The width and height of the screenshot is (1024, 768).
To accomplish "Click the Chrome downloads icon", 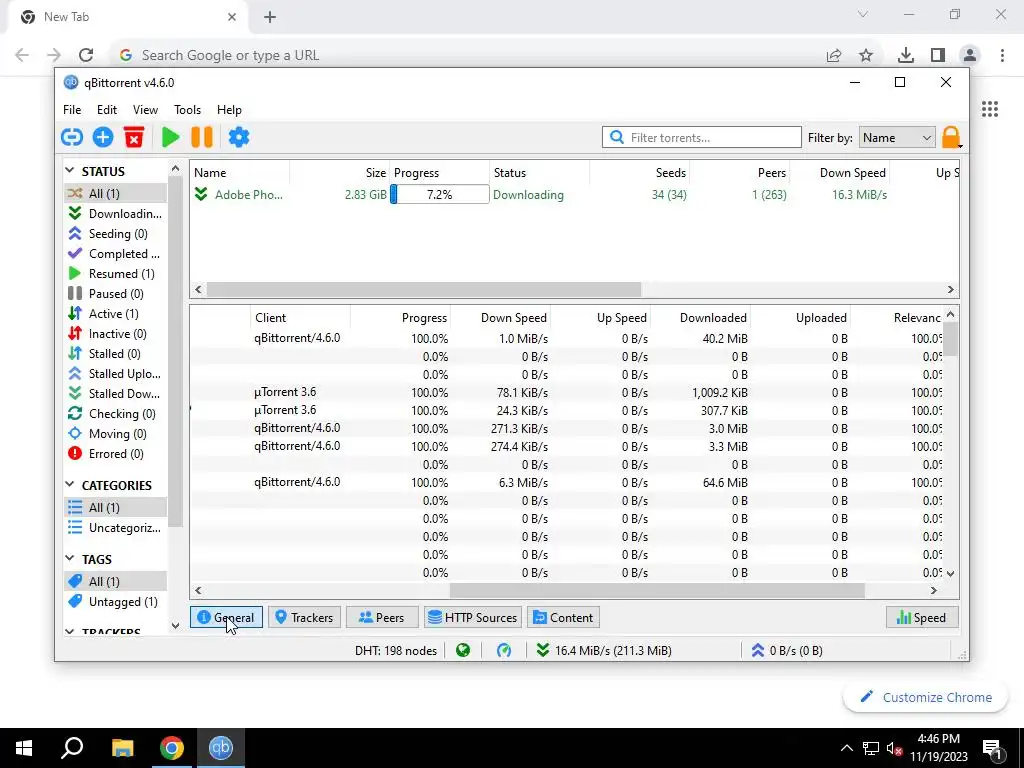I will tap(905, 56).
